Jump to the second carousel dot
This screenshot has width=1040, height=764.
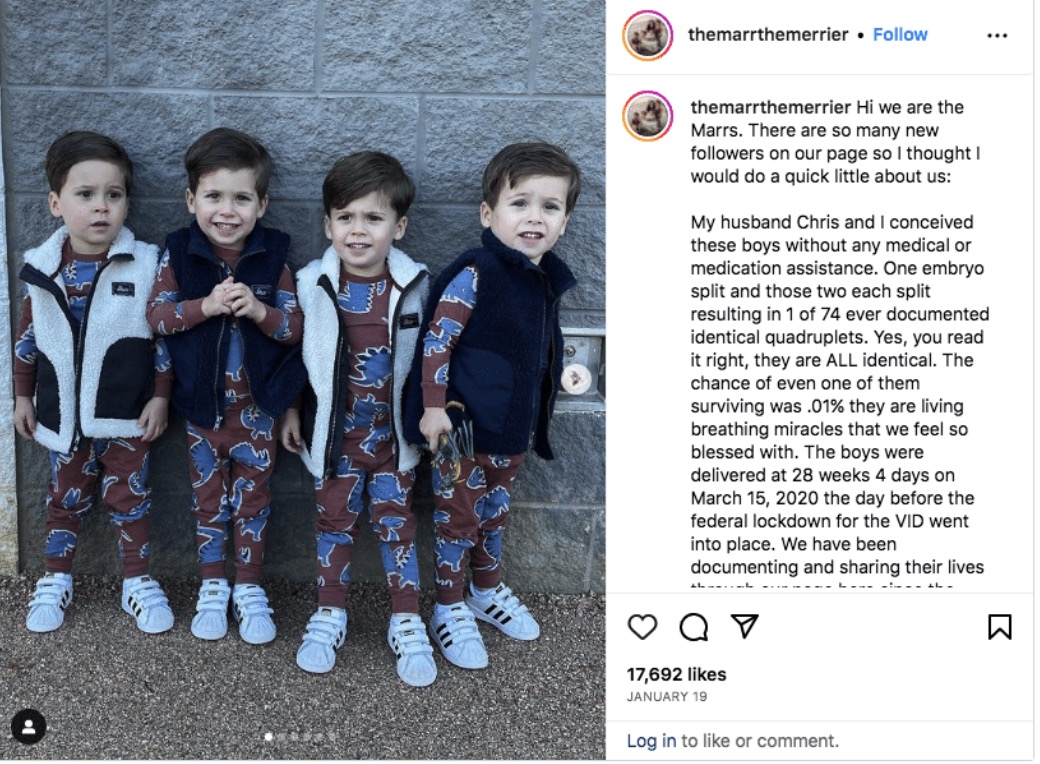coord(281,736)
